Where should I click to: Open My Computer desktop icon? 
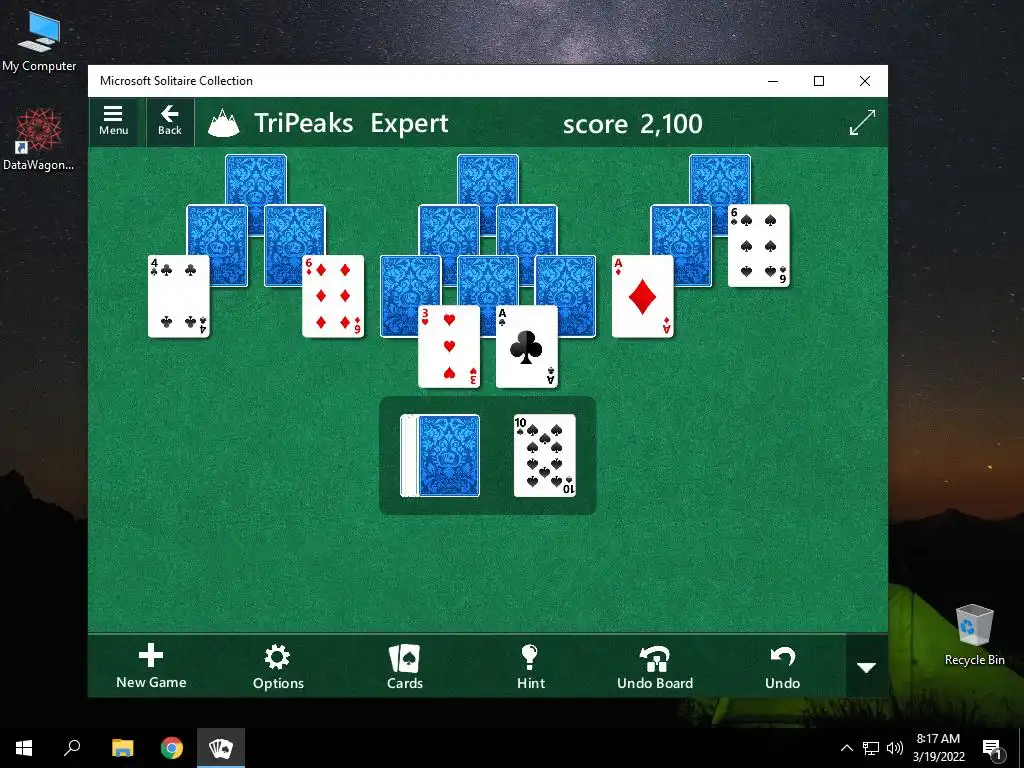click(39, 42)
